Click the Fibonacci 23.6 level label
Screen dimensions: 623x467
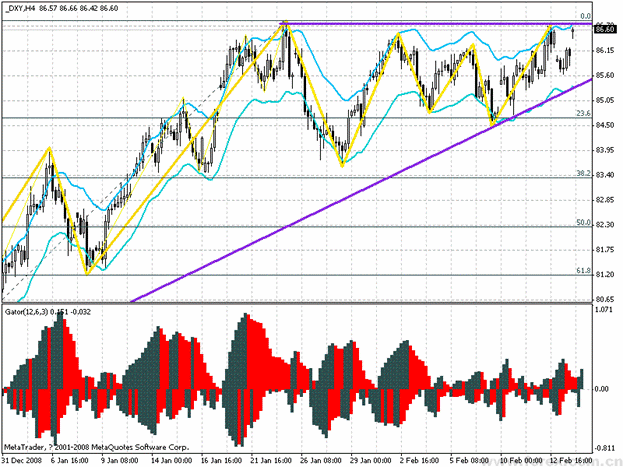(x=583, y=113)
